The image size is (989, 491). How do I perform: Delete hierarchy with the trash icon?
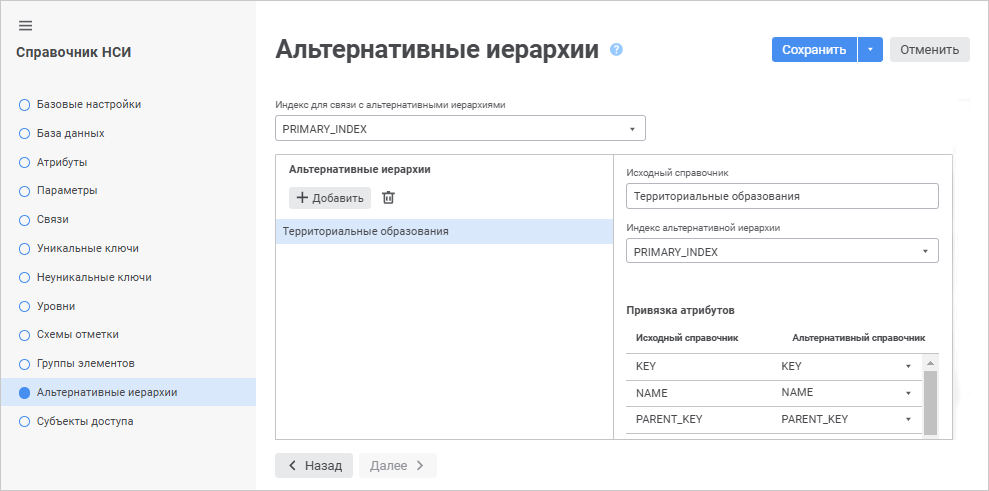coord(389,198)
